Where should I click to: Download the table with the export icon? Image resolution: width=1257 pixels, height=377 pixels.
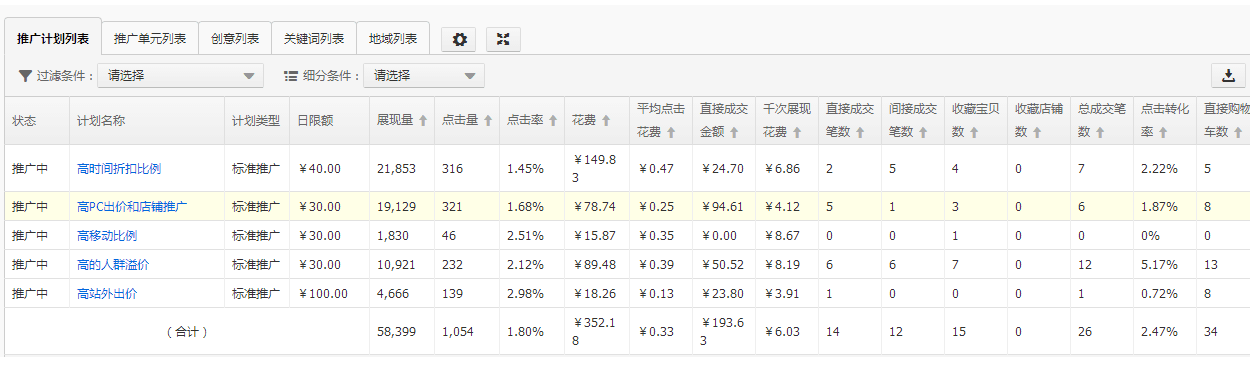click(1228, 76)
